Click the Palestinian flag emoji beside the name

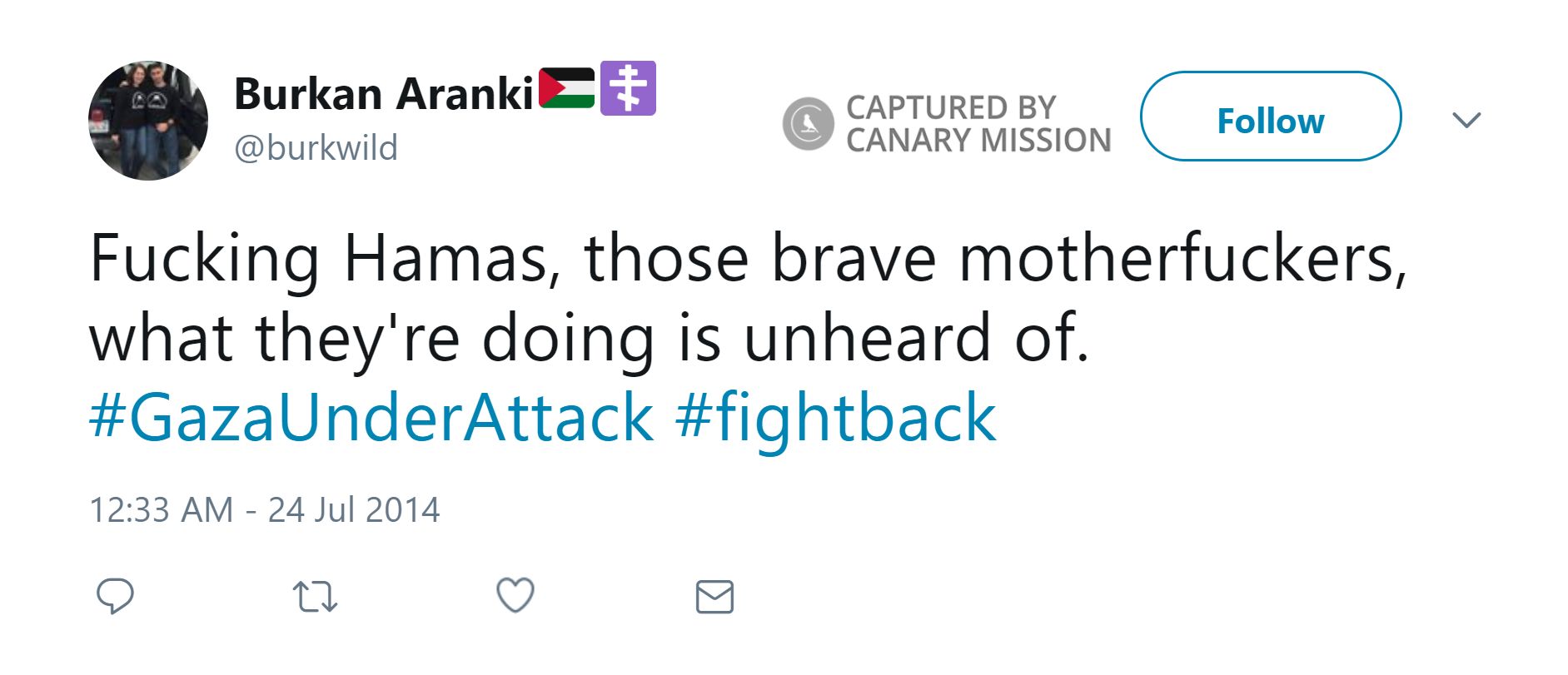coord(566,89)
